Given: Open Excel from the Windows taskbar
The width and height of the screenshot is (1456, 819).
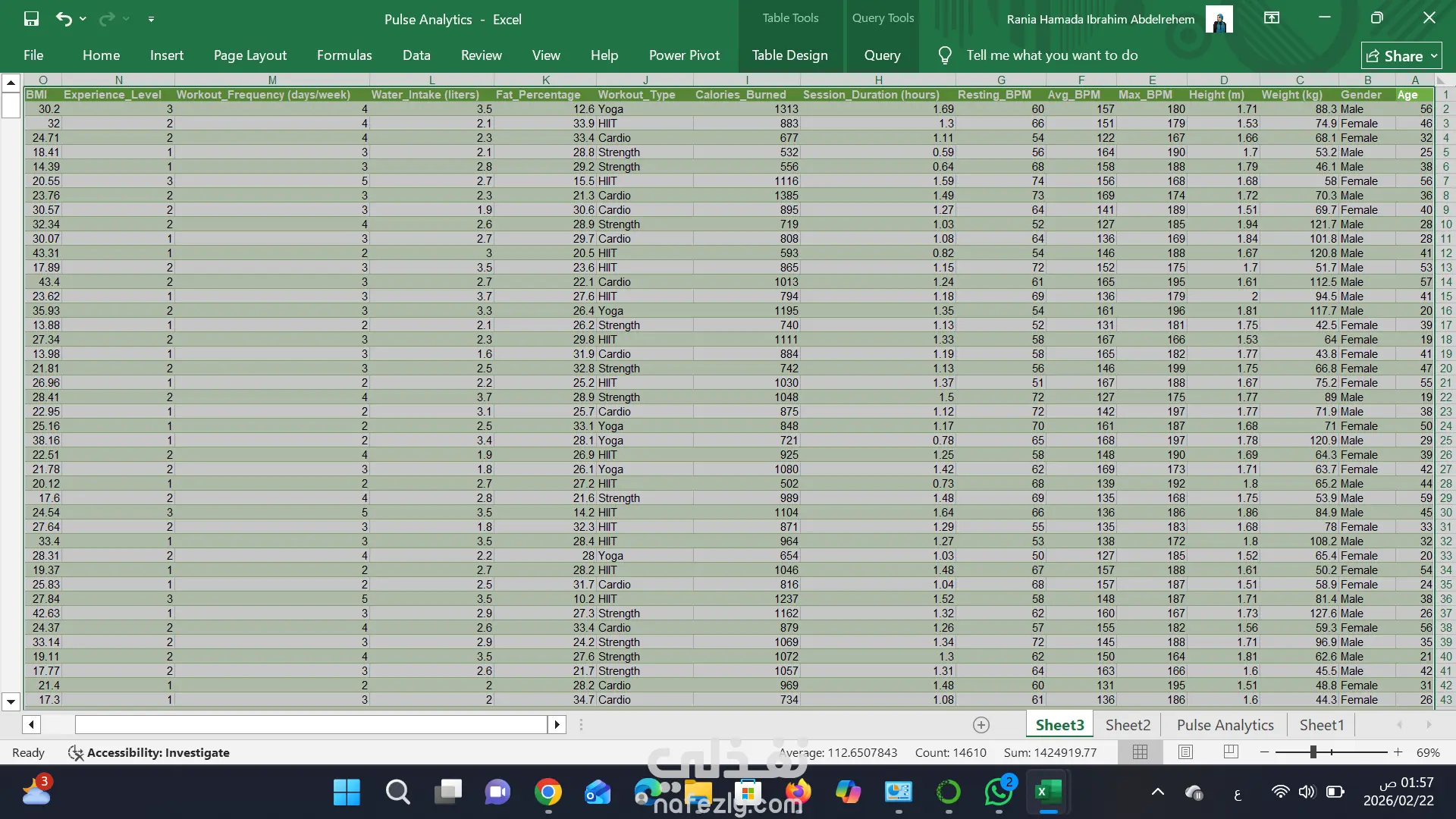Looking at the screenshot, I should [x=1048, y=792].
